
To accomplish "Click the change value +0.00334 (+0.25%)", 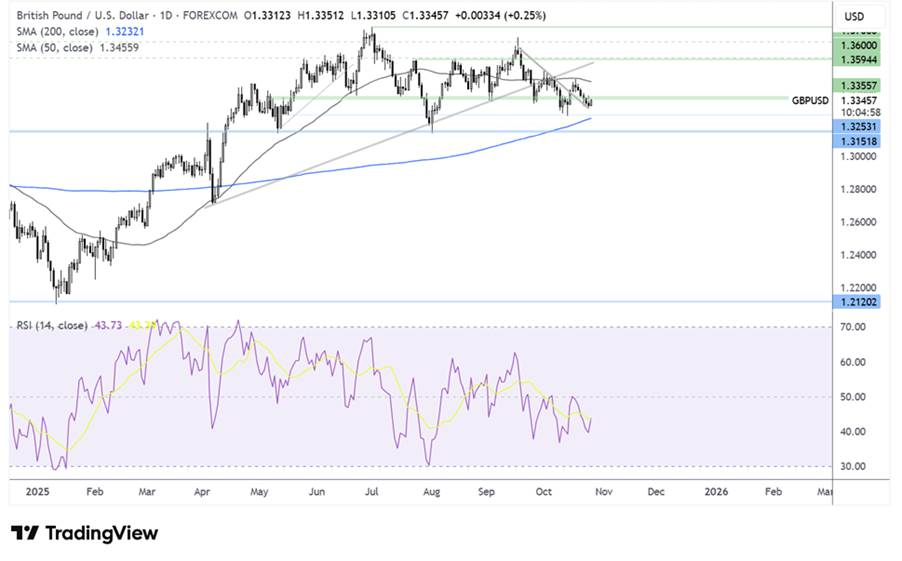I will tap(500, 16).
